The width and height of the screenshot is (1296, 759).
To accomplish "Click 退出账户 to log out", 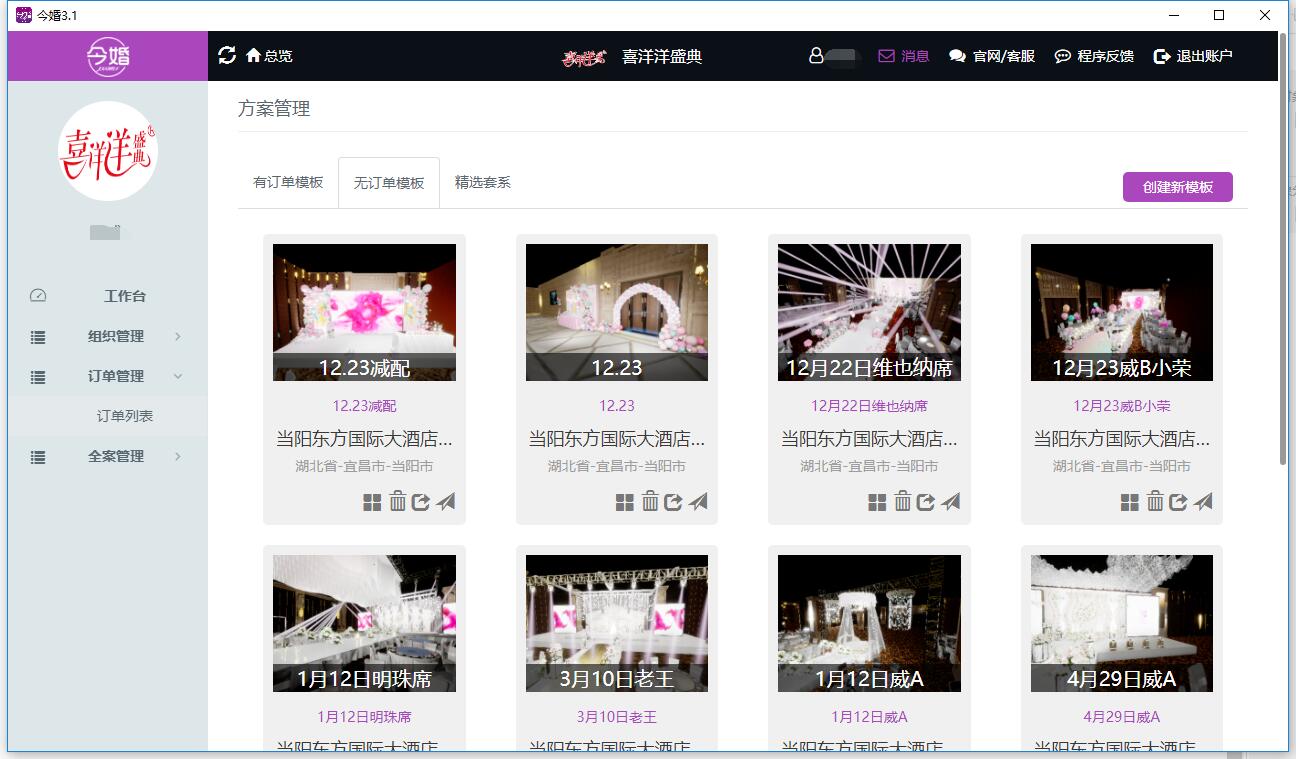I will coord(1193,56).
